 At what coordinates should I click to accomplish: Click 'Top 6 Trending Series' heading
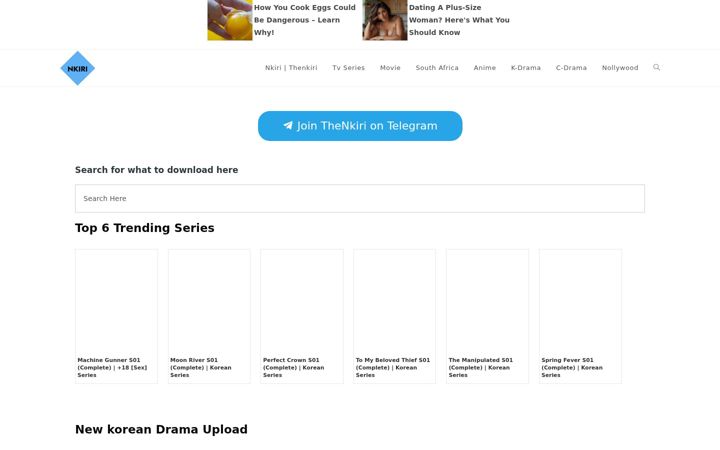click(145, 228)
